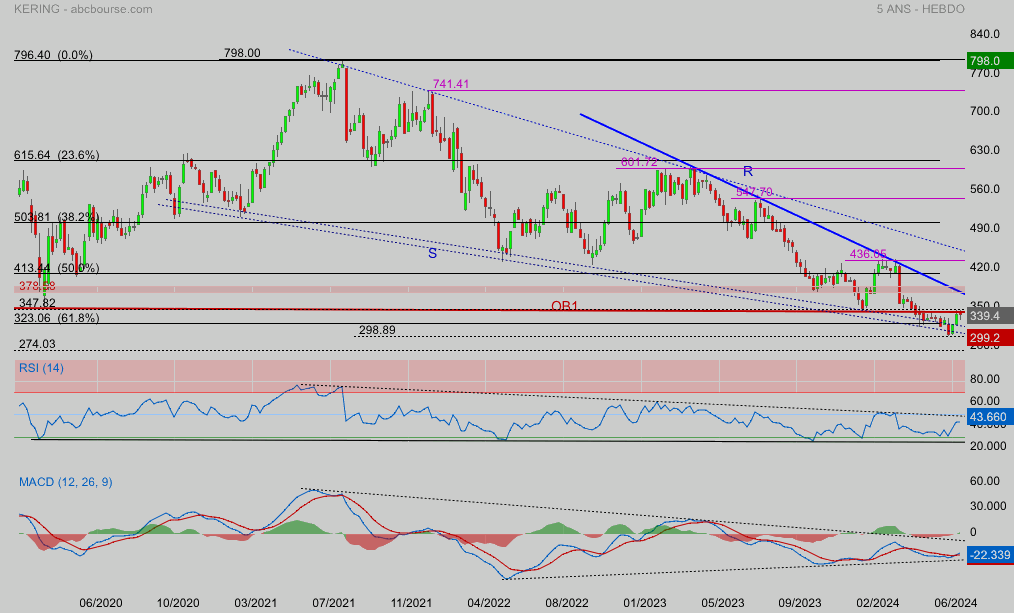The image size is (1014, 613).
Task: Click the 03/2021 date axis label
Action: pos(255,603)
